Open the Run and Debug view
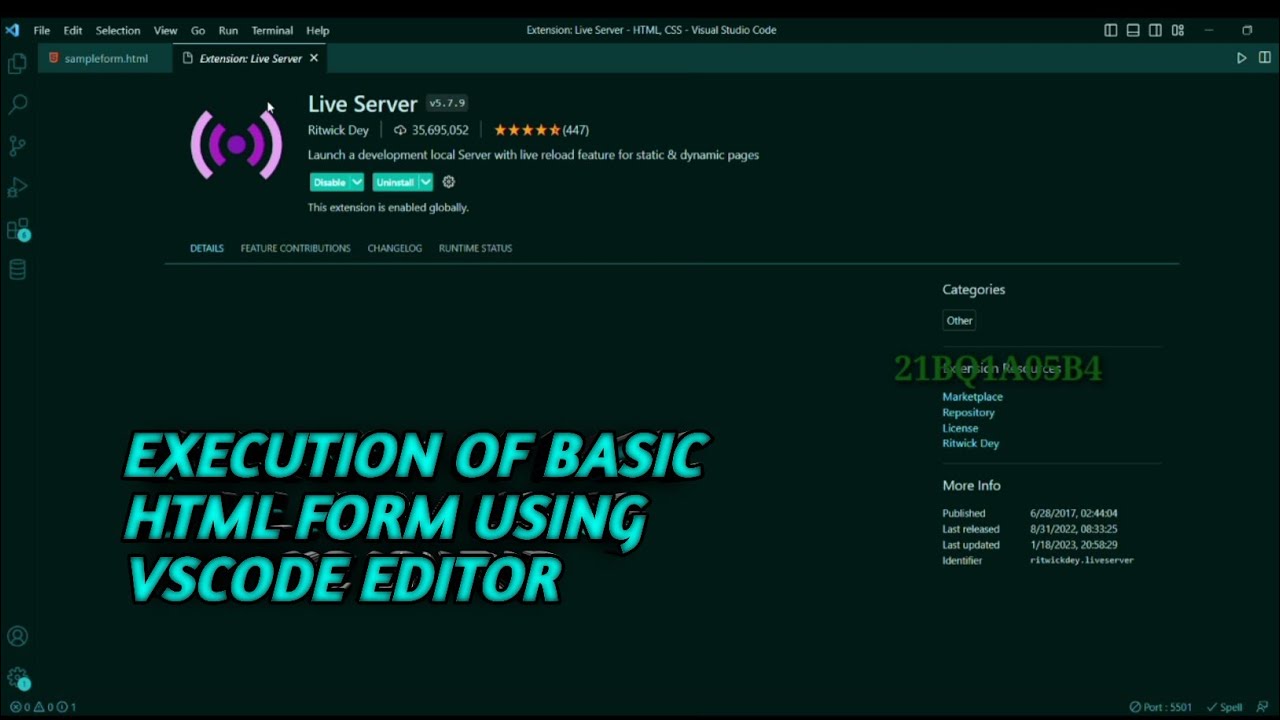Image resolution: width=1280 pixels, height=720 pixels. point(17,187)
